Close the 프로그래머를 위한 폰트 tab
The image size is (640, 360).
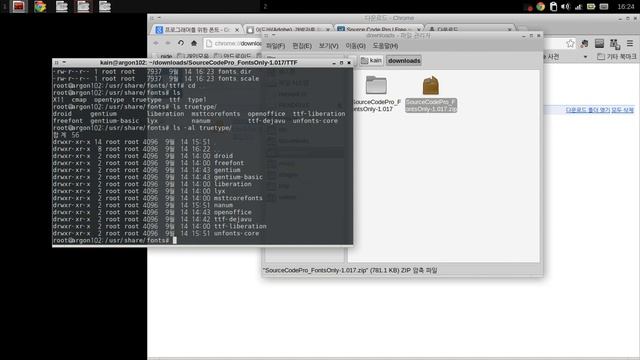click(237, 30)
